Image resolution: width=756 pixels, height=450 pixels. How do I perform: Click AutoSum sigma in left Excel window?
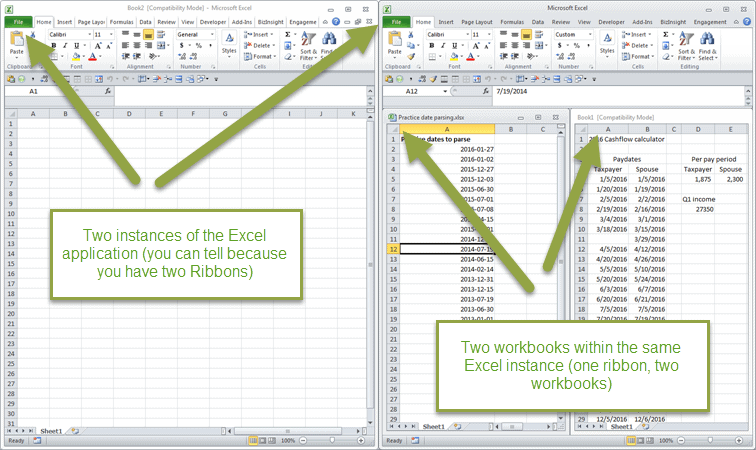tap(288, 34)
